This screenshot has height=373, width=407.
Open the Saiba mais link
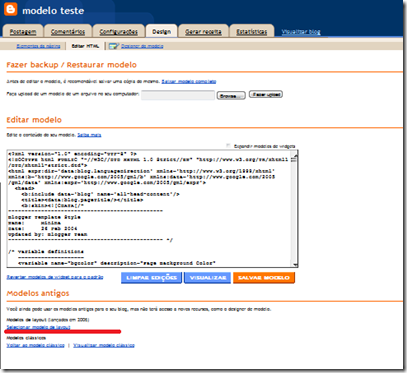point(89,135)
